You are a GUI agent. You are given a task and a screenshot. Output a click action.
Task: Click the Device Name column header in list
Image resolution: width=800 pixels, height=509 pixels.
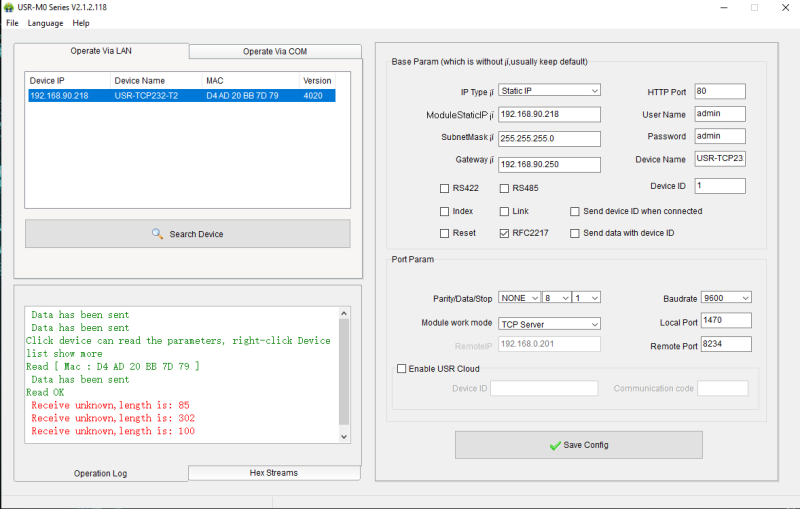pyautogui.click(x=156, y=81)
